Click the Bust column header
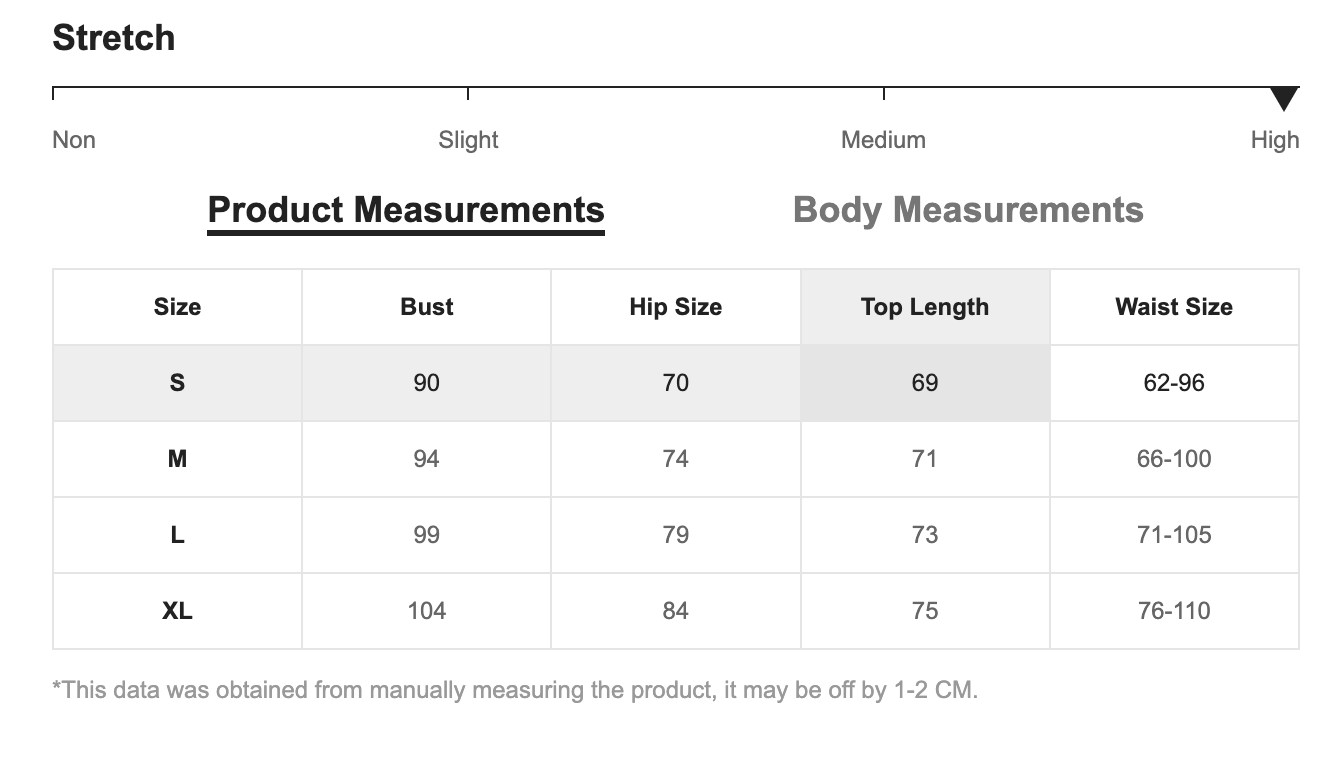Screen dimensions: 1328x766 (x=426, y=307)
